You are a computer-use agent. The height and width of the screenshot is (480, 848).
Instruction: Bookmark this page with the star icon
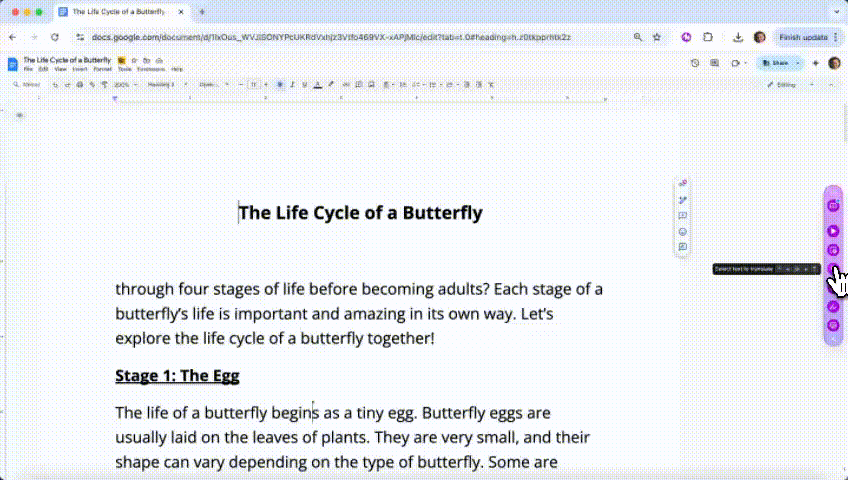coord(657,37)
